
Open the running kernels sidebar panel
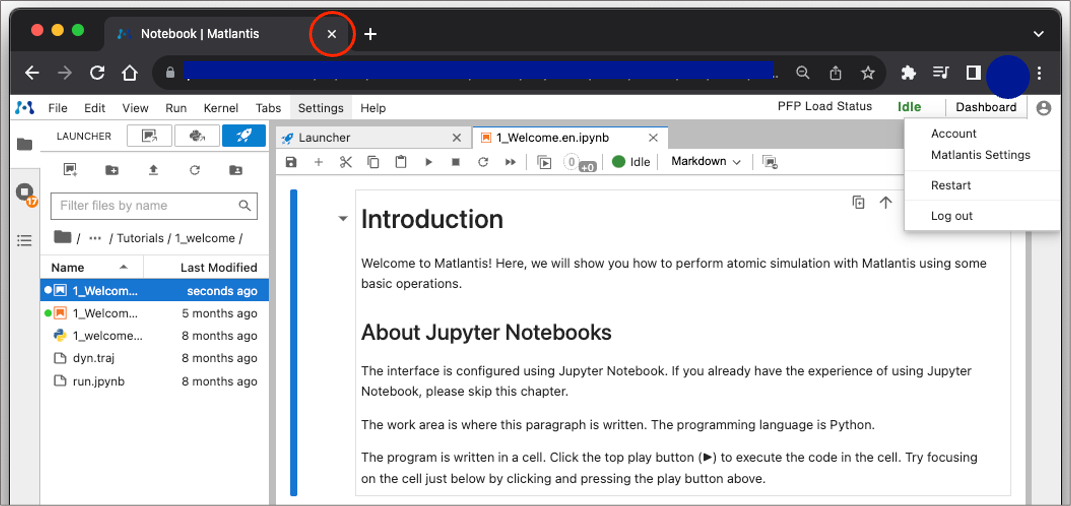pos(25,194)
